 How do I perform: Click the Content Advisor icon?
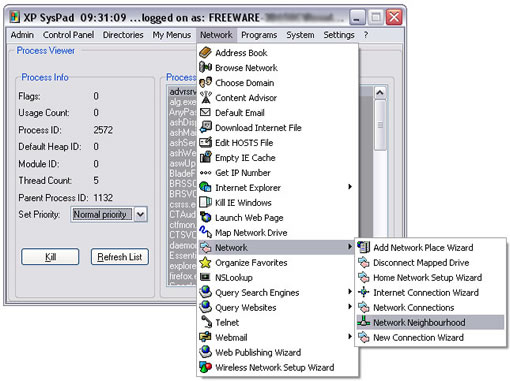tap(205, 98)
